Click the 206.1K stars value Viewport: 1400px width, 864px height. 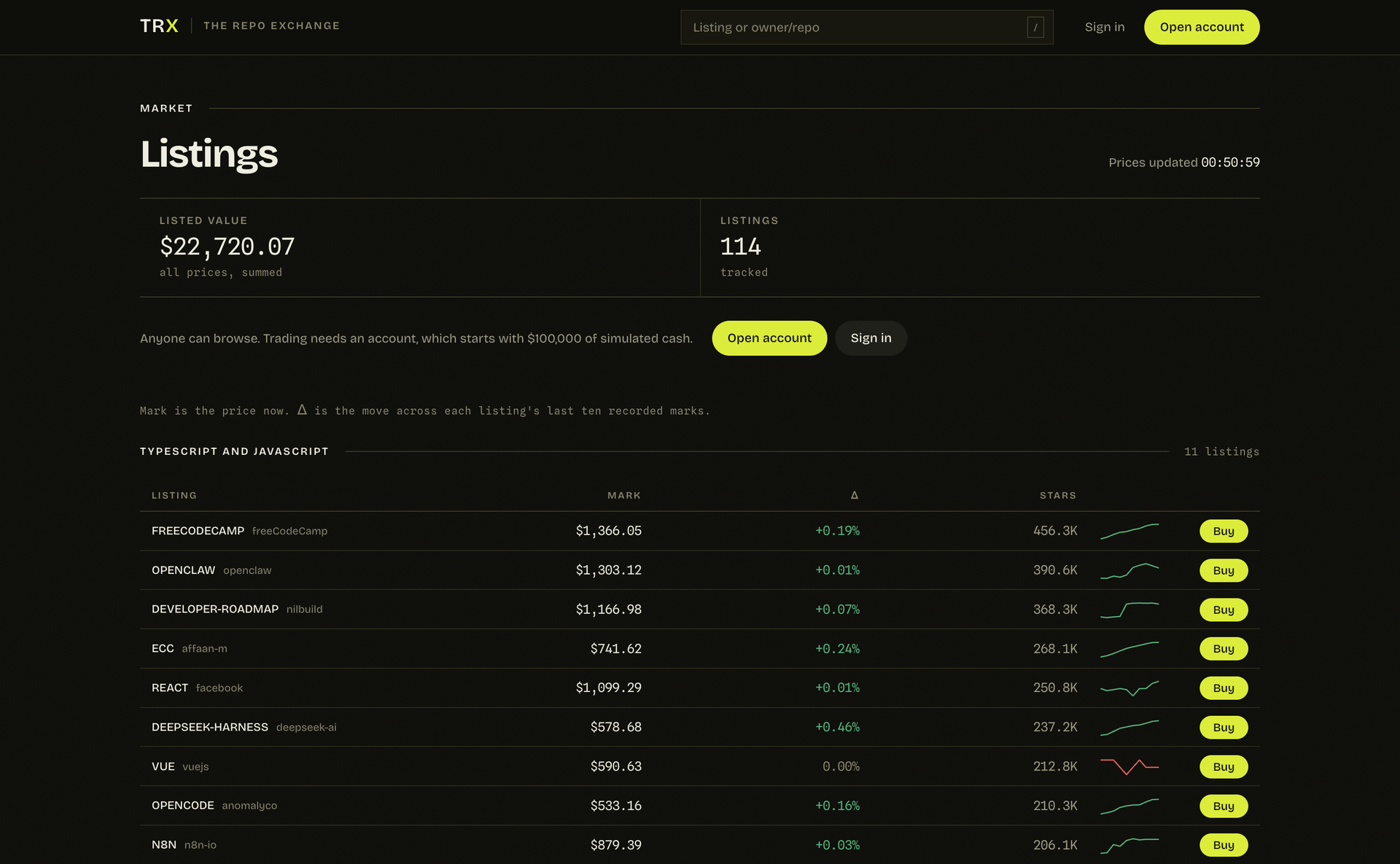coord(1055,845)
